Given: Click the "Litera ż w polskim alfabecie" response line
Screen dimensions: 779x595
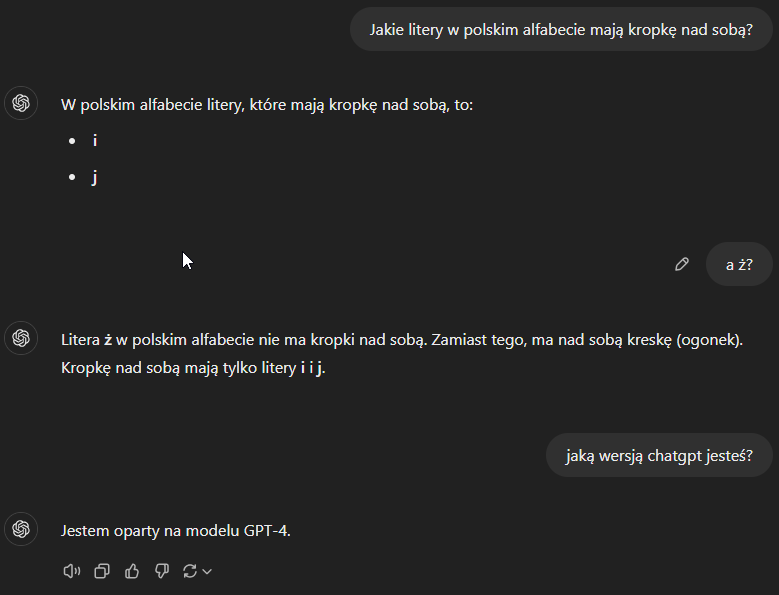Looking at the screenshot, I should point(401,340).
